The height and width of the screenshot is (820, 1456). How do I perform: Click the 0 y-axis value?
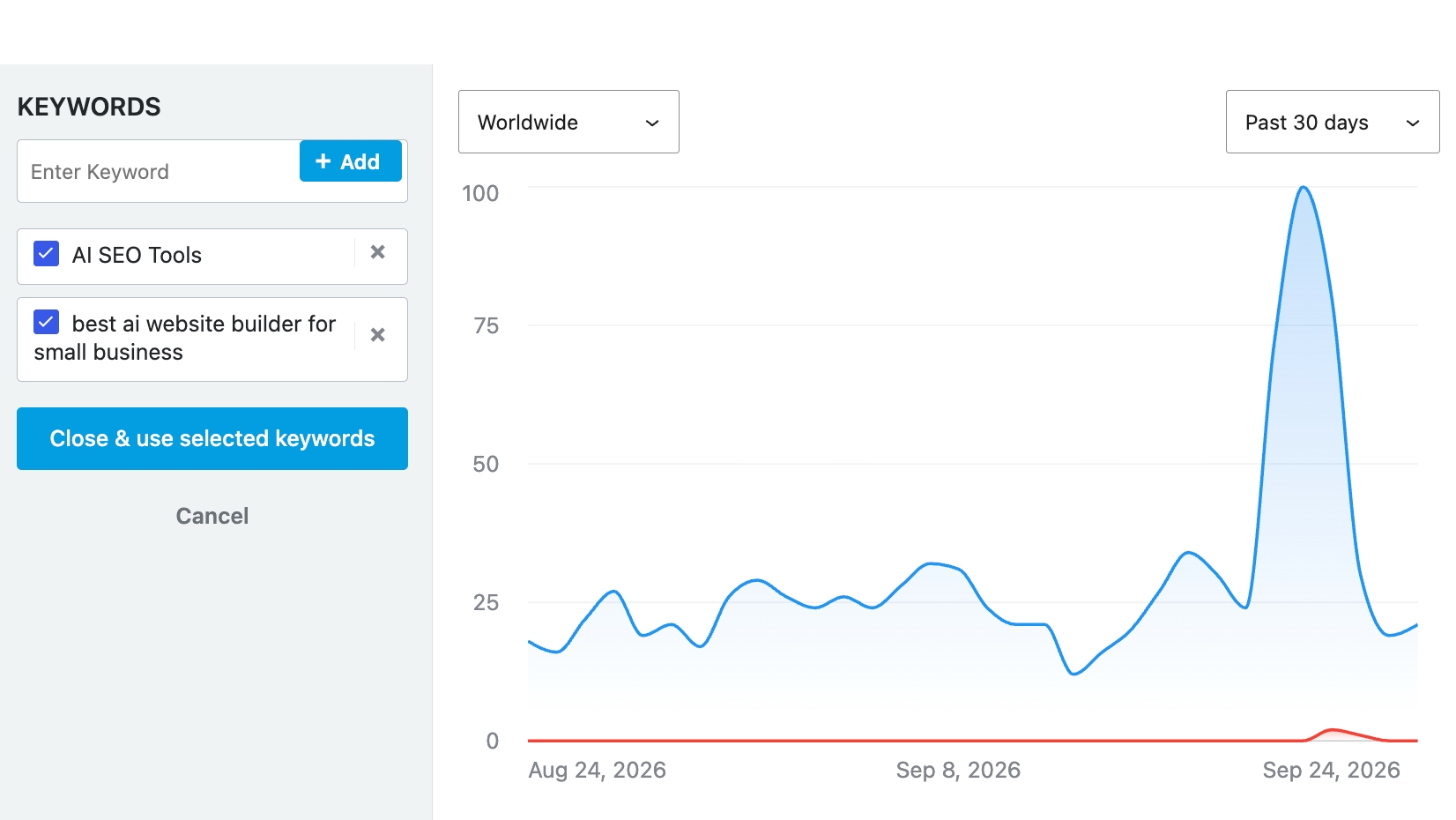click(x=493, y=741)
